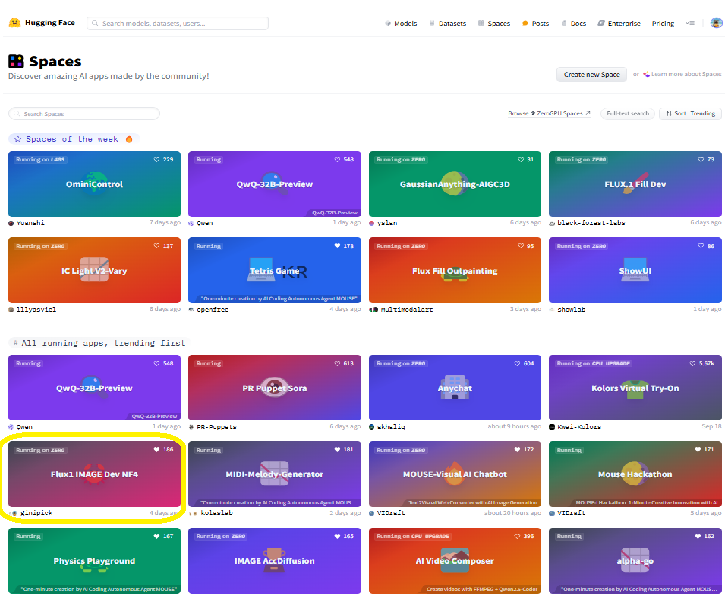Visit the black-forest-labs author profile
This screenshot has height=601, width=727.
pos(591,223)
